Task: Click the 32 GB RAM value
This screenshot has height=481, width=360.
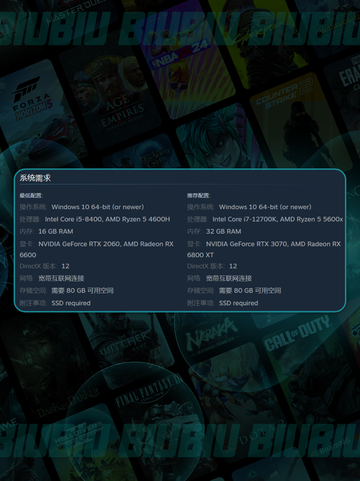Action: click(223, 232)
